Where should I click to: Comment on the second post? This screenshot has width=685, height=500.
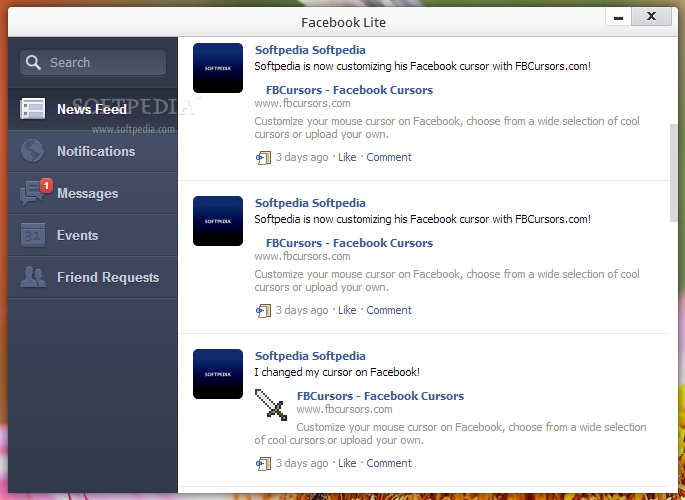tap(389, 310)
